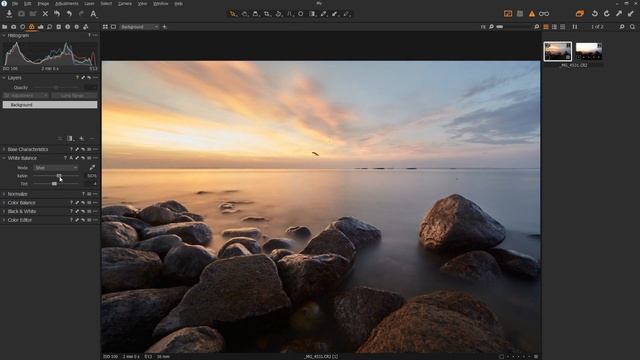The image size is (640, 360).
Task: Open the Color tool tab
Action: tap(31, 27)
